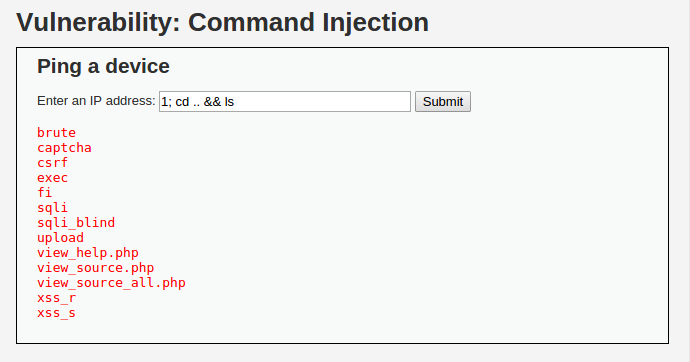Click the 'upload' directory entry
Viewport: 690px width, 362px height.
[60, 238]
